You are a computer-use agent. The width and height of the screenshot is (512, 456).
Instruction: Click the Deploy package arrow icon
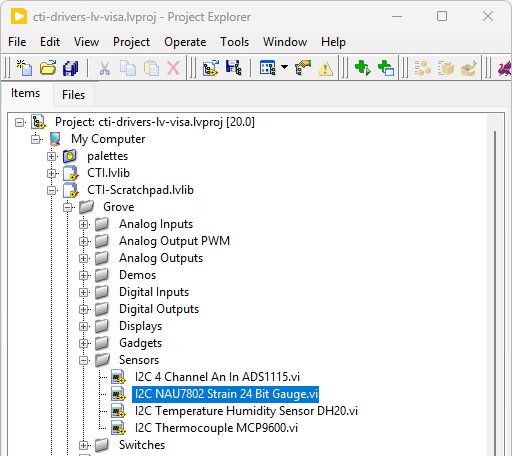[469, 68]
